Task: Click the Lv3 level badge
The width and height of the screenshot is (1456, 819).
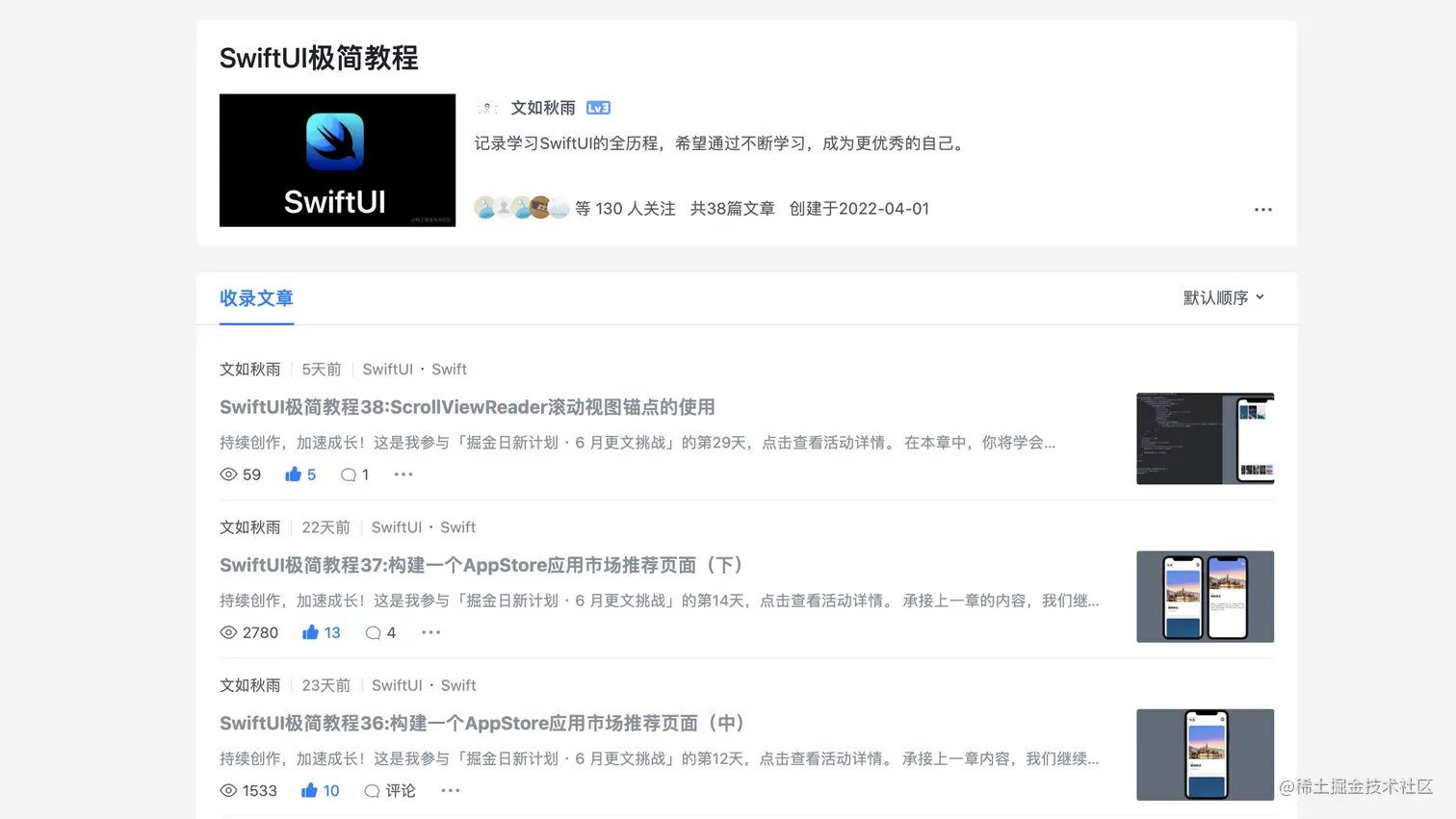Action: (x=598, y=108)
